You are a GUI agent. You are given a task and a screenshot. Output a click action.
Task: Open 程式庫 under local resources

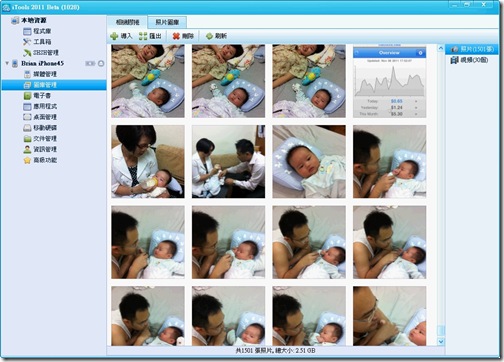(37, 31)
